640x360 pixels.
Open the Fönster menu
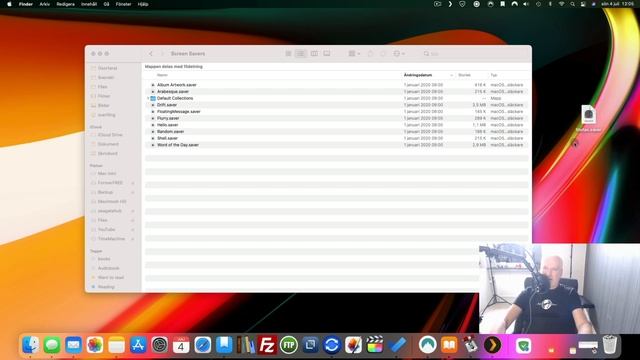coord(123,4)
